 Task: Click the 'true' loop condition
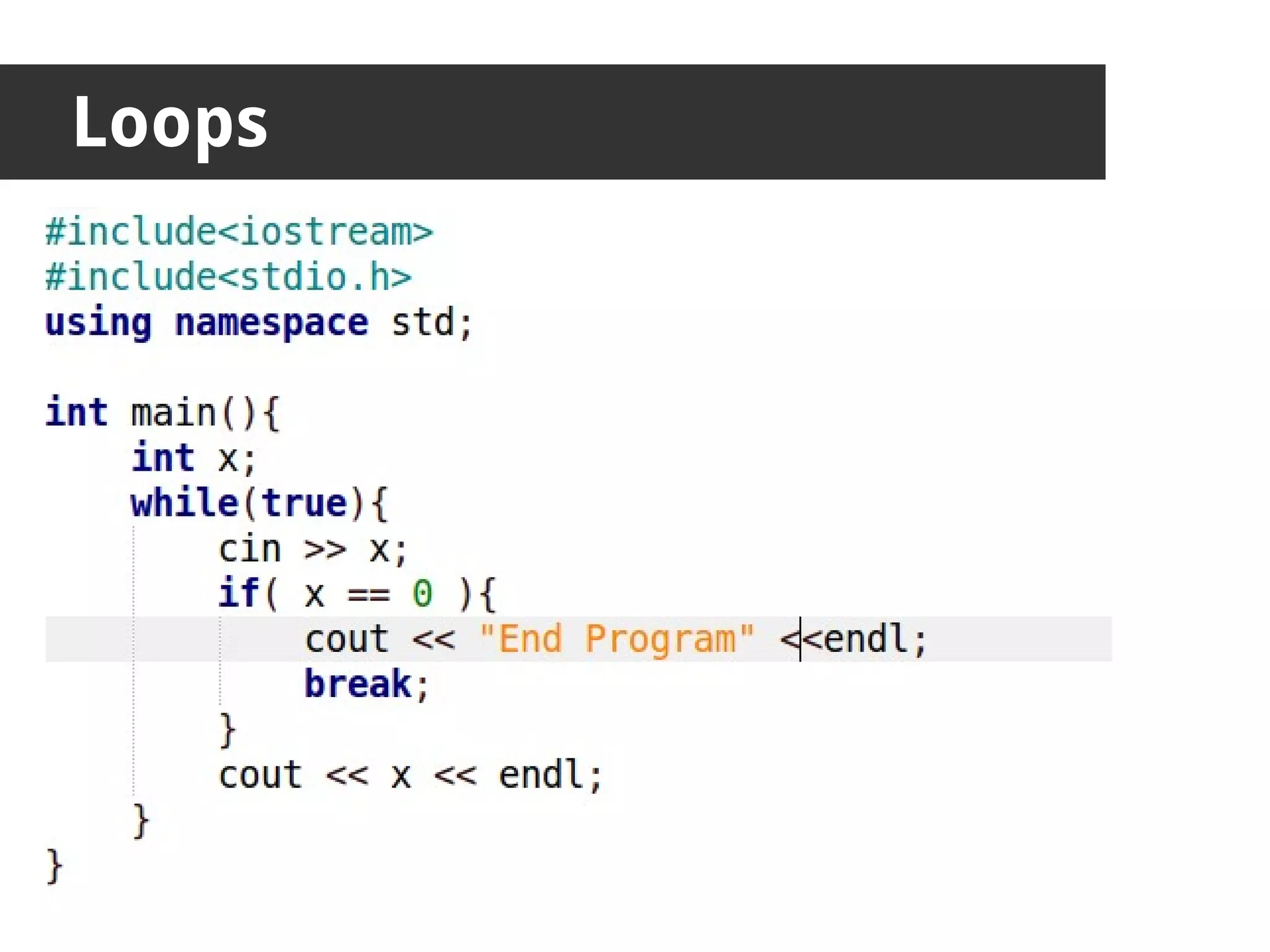click(304, 503)
